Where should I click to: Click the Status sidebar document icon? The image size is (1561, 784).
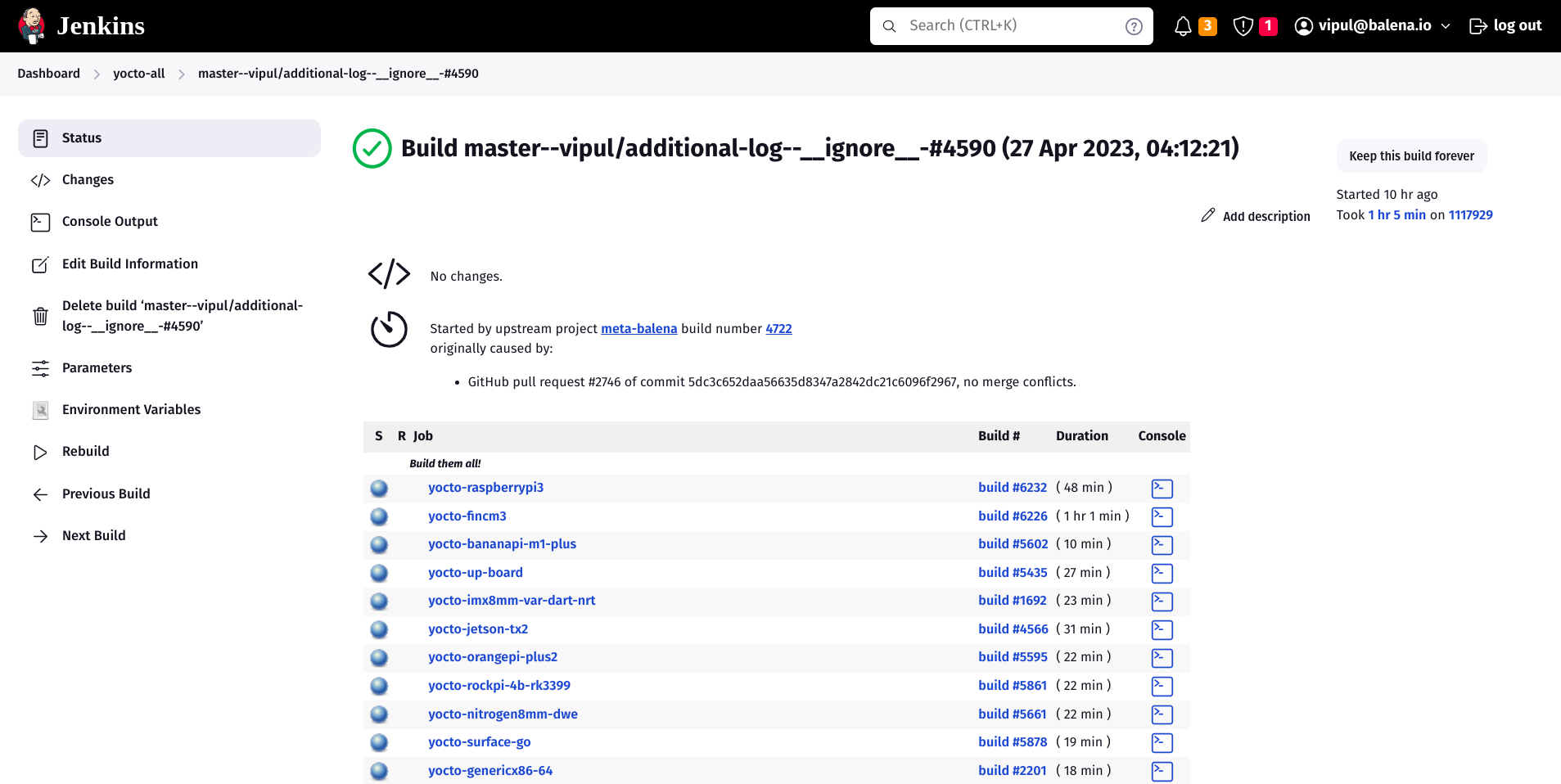40,138
